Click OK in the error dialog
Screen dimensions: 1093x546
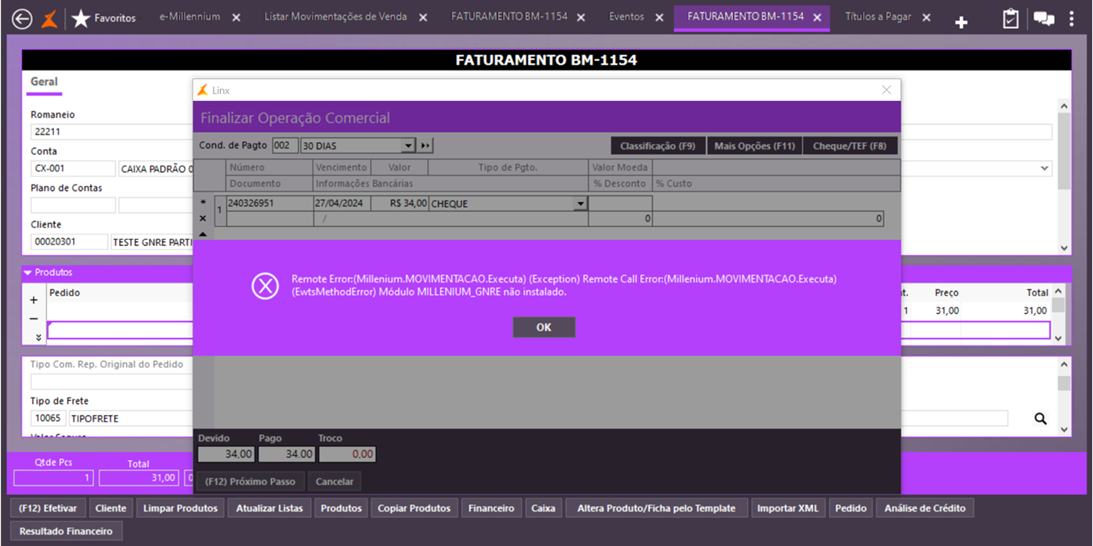click(544, 327)
